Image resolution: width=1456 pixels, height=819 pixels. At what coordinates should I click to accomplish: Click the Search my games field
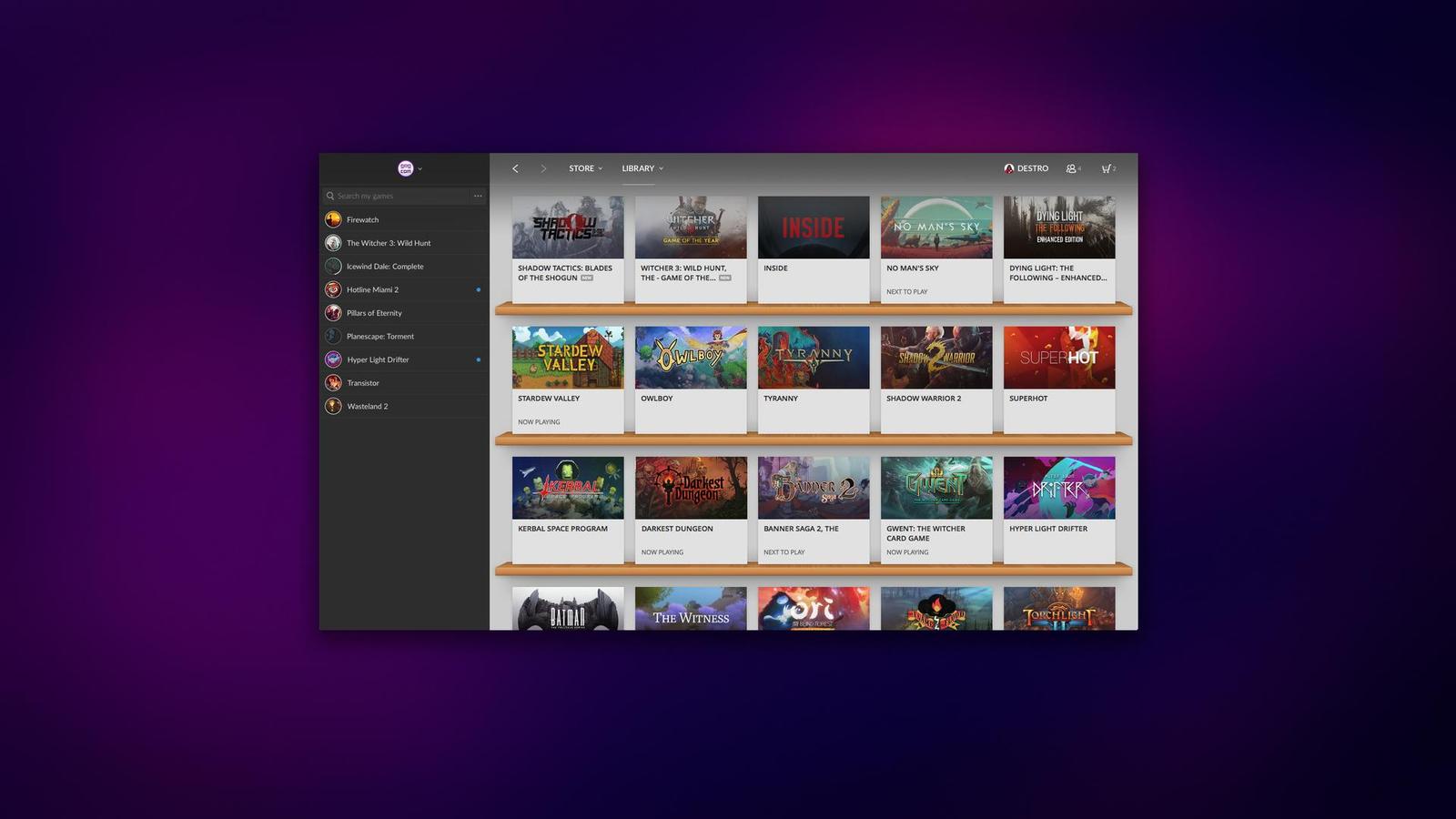(x=400, y=196)
